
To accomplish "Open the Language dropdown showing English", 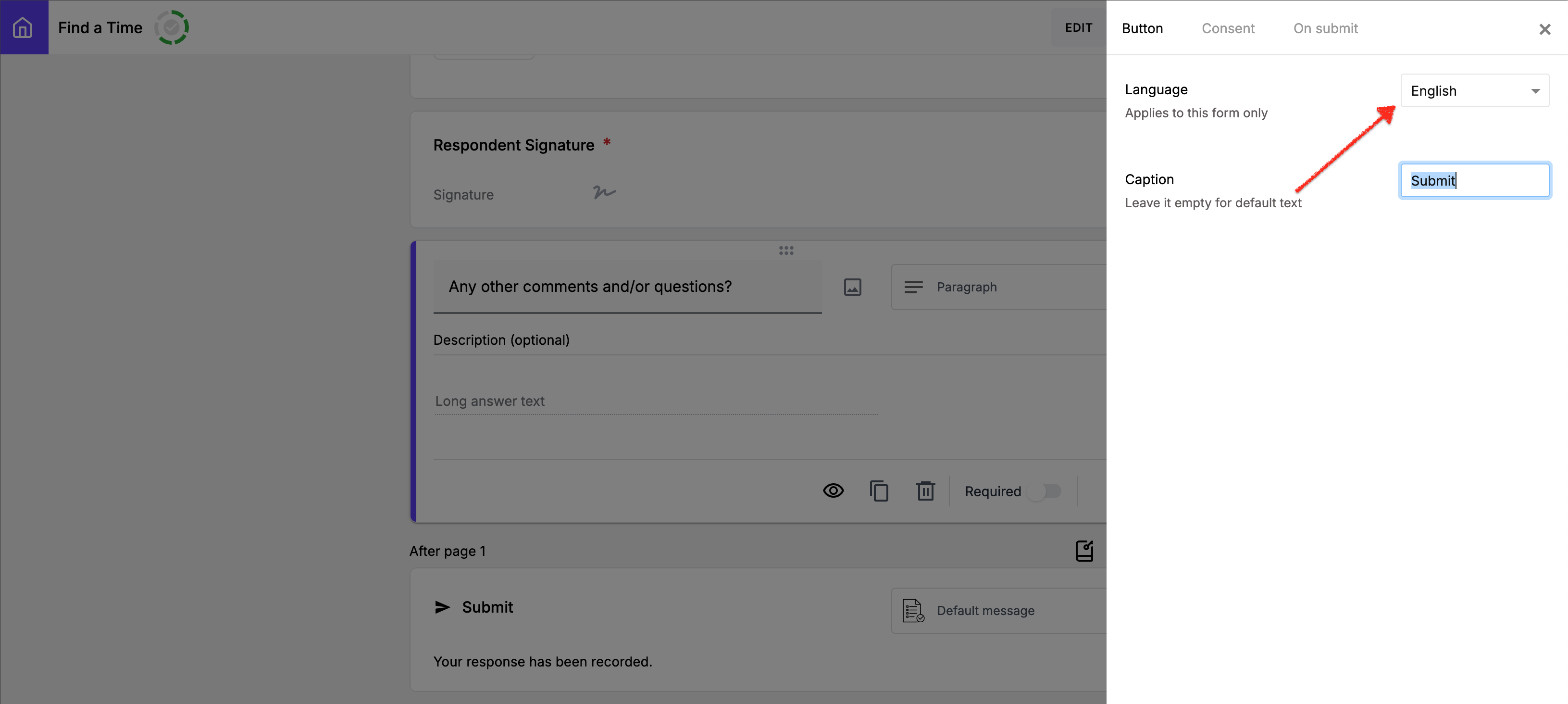I will click(x=1474, y=91).
